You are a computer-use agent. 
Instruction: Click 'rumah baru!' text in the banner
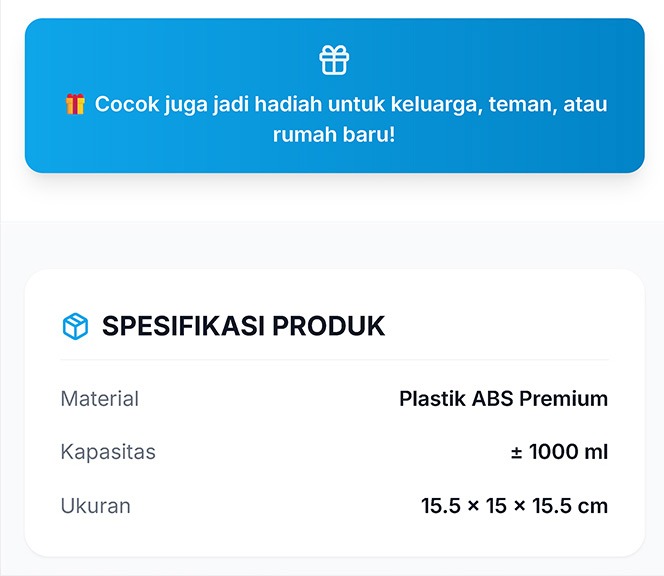point(334,134)
